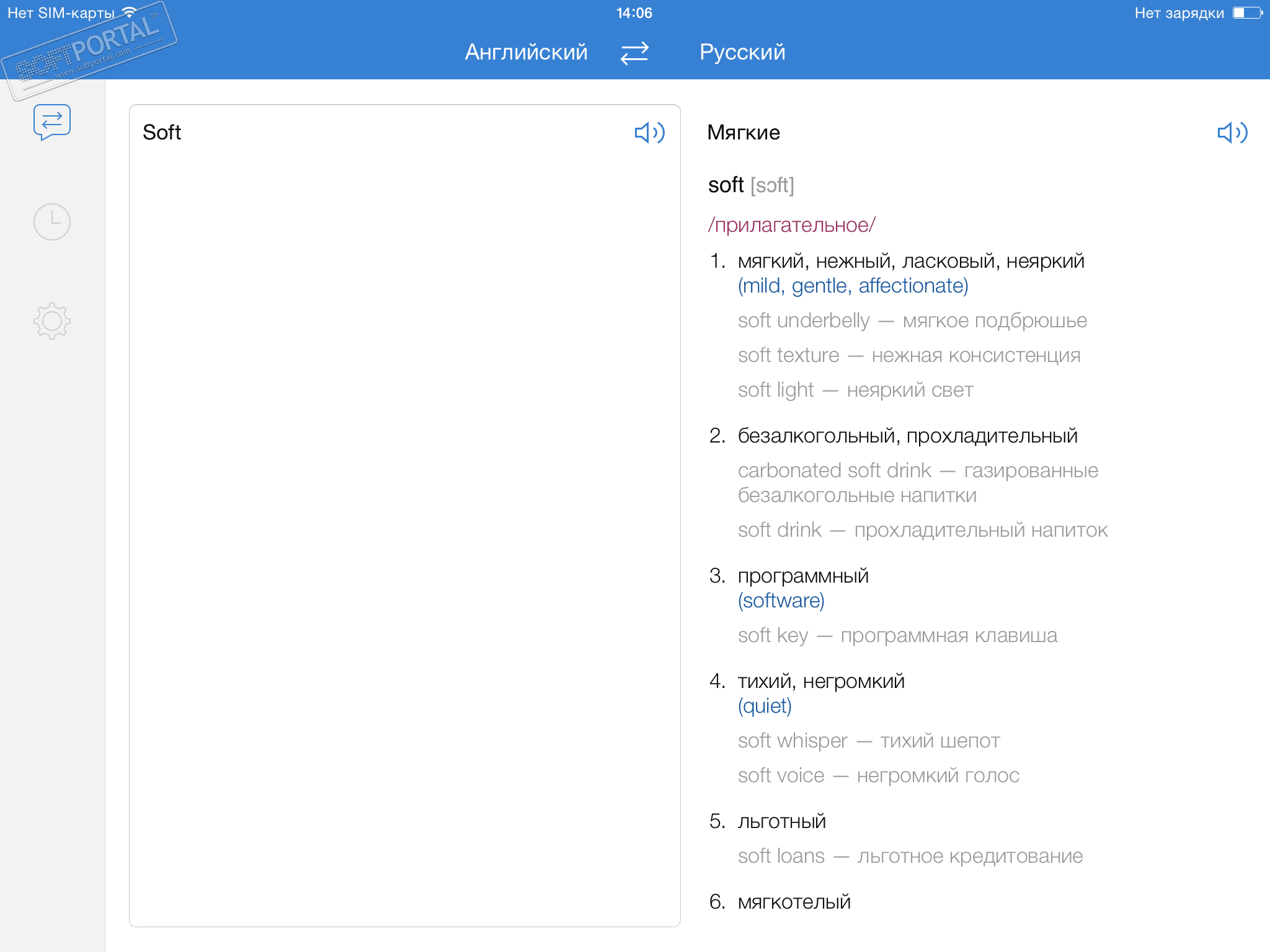Open translation history clock icon
Screen dimensions: 1270x952
point(52,222)
